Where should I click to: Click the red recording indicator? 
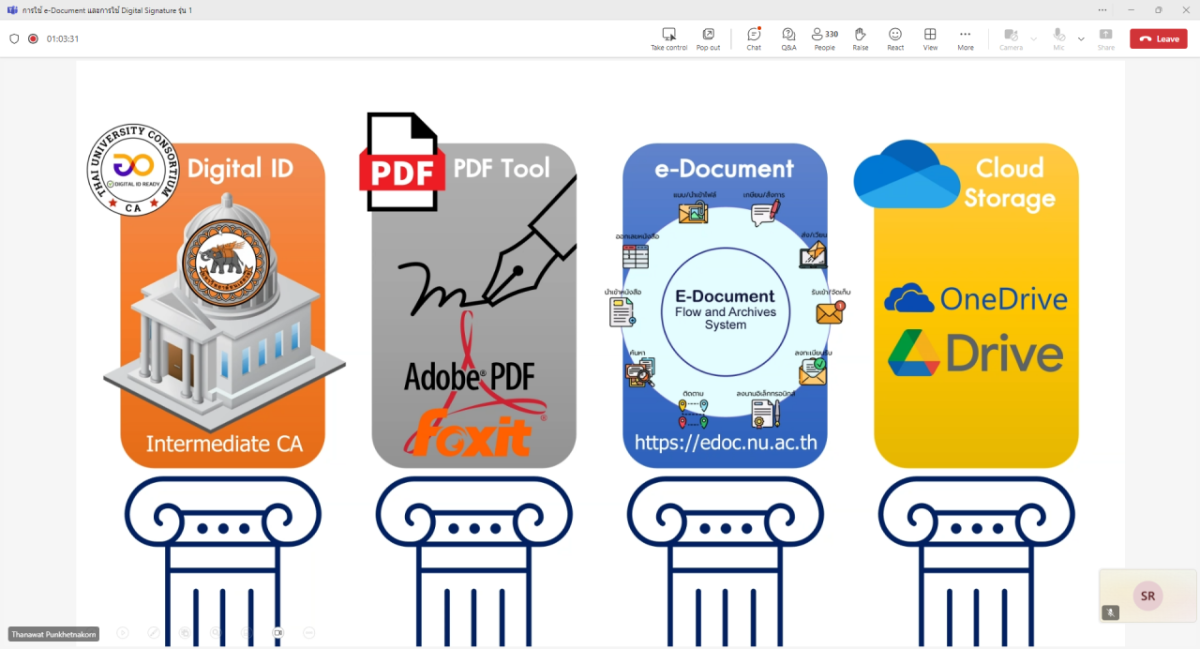(x=33, y=39)
